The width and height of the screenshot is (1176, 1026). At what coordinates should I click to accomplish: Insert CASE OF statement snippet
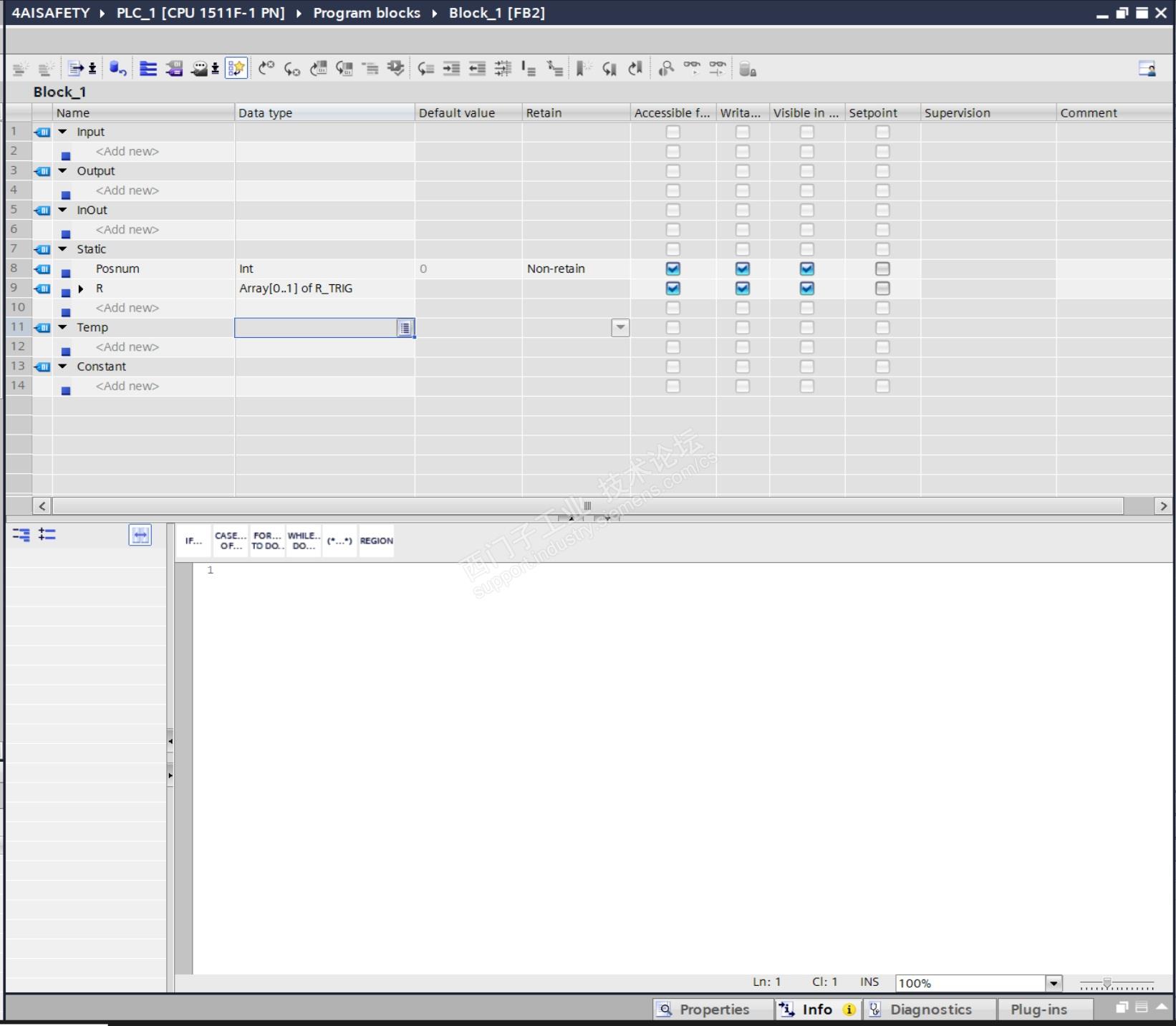point(231,541)
